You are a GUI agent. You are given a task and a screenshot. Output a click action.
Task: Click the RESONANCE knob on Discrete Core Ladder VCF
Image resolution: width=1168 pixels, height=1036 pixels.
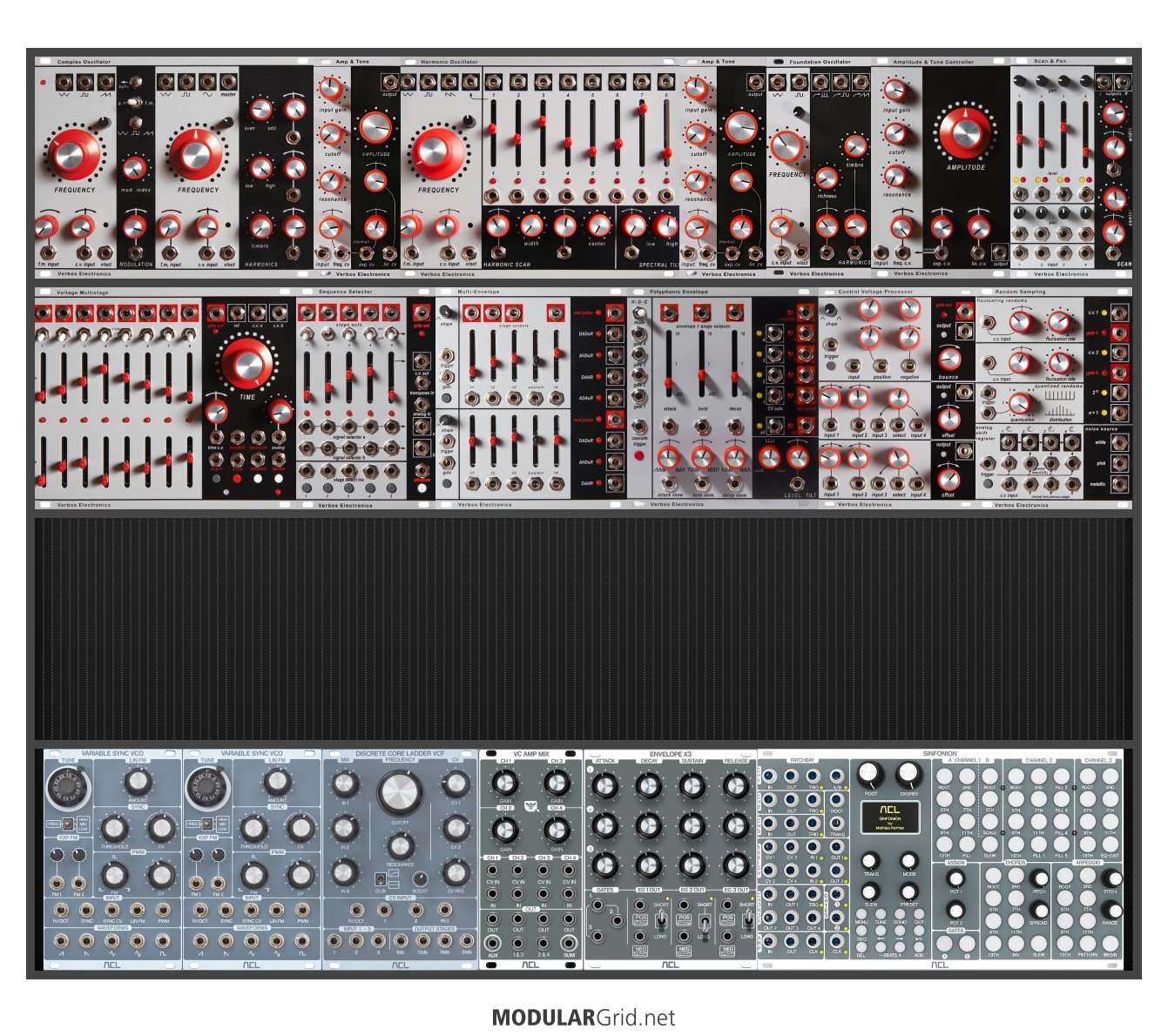point(400,844)
